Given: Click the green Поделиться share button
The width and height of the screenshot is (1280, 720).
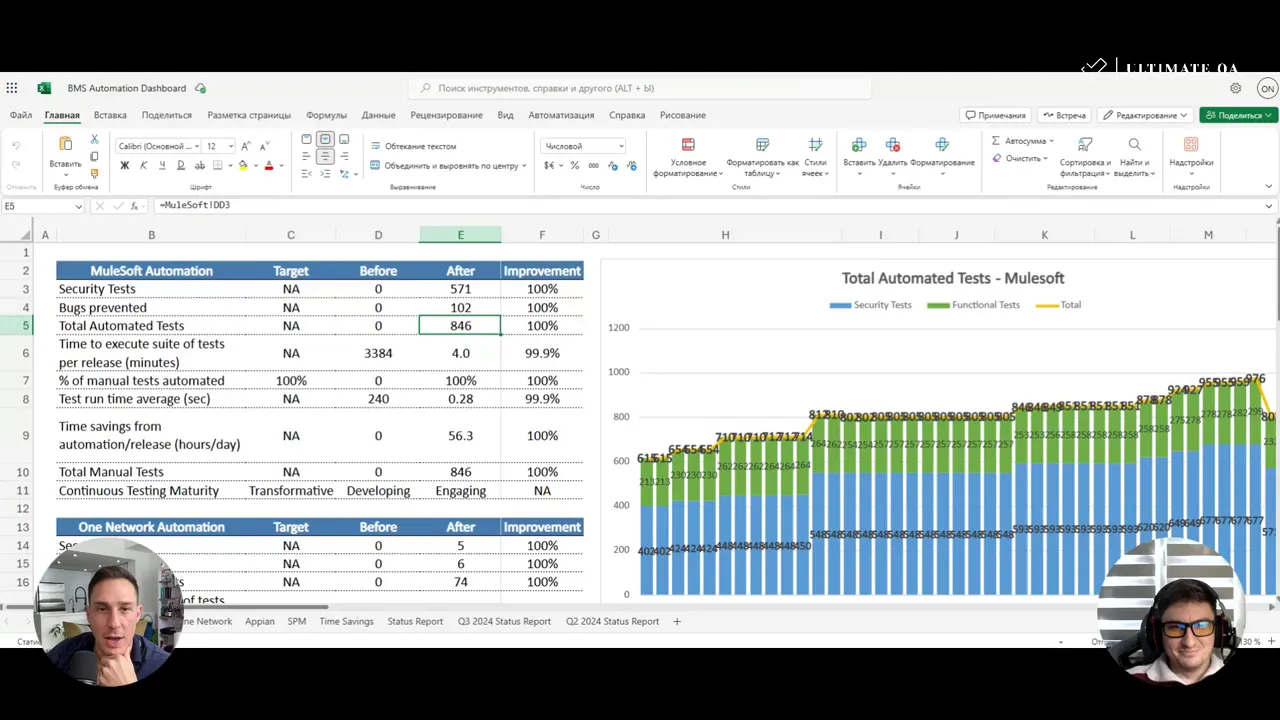Looking at the screenshot, I should (1238, 115).
